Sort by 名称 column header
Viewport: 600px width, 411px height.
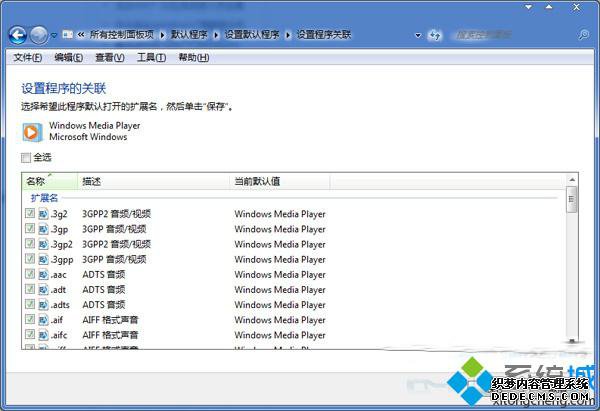50,181
